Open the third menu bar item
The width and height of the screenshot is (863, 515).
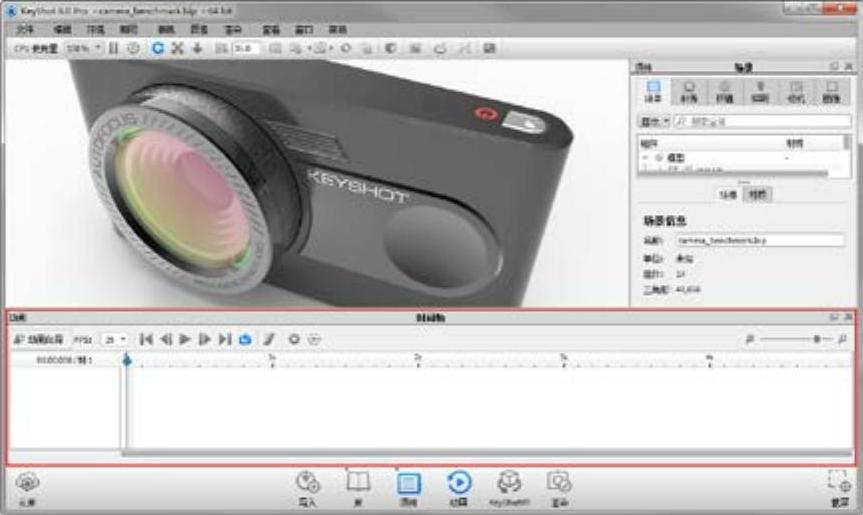96,30
